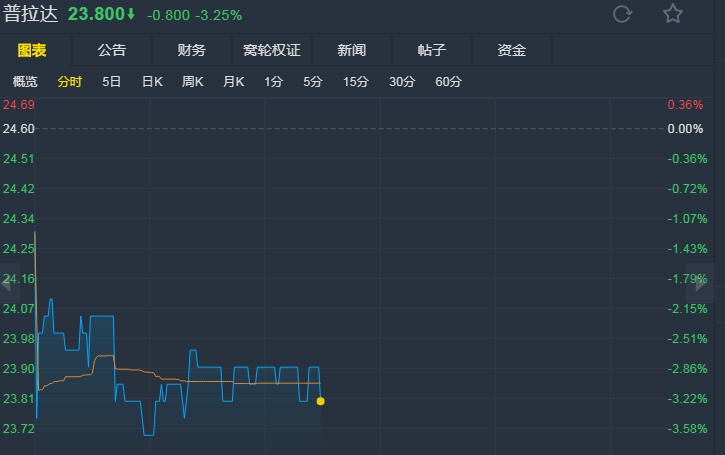This screenshot has width=725, height=455.
Task: Click the left arrow on chart edge
Action: pyautogui.click(x=5, y=284)
